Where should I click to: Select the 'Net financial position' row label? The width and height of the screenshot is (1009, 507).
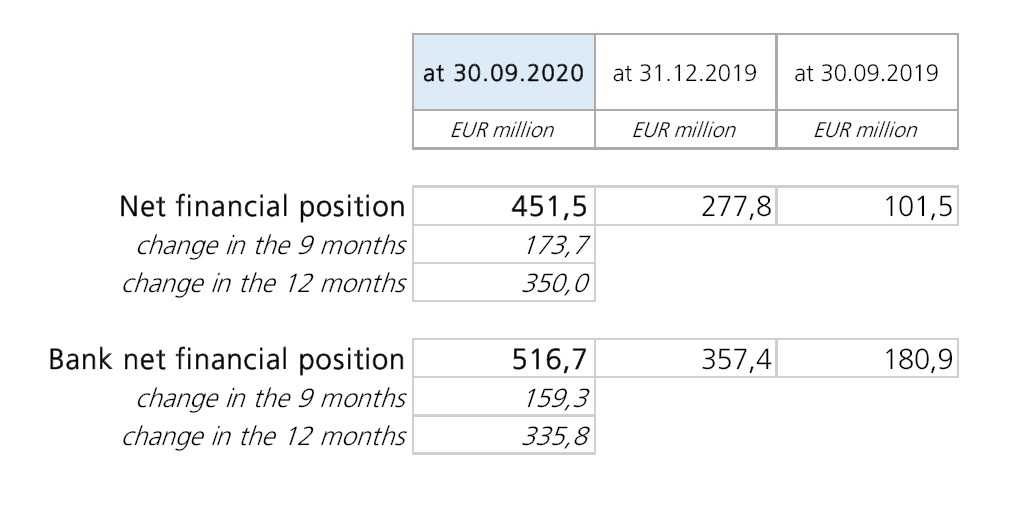[262, 207]
